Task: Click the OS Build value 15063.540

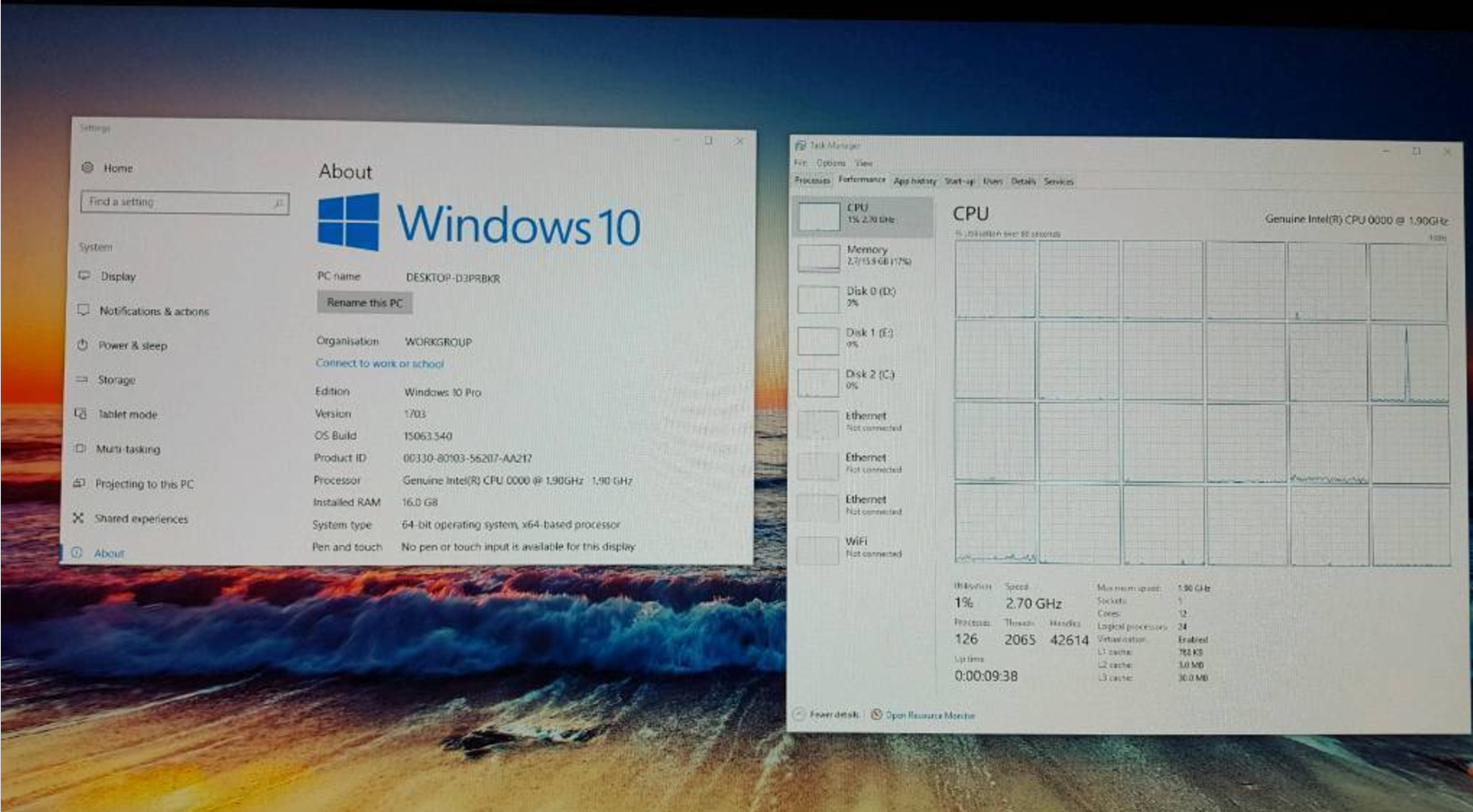Action: tap(427, 436)
